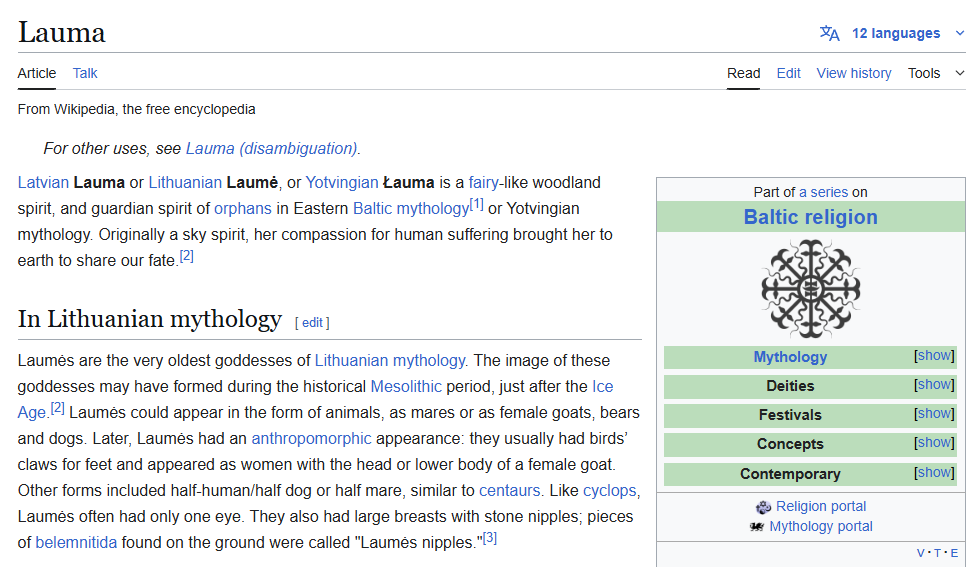The height and width of the screenshot is (567, 971).
Task: Open the Religion portal icon
Action: 764,507
